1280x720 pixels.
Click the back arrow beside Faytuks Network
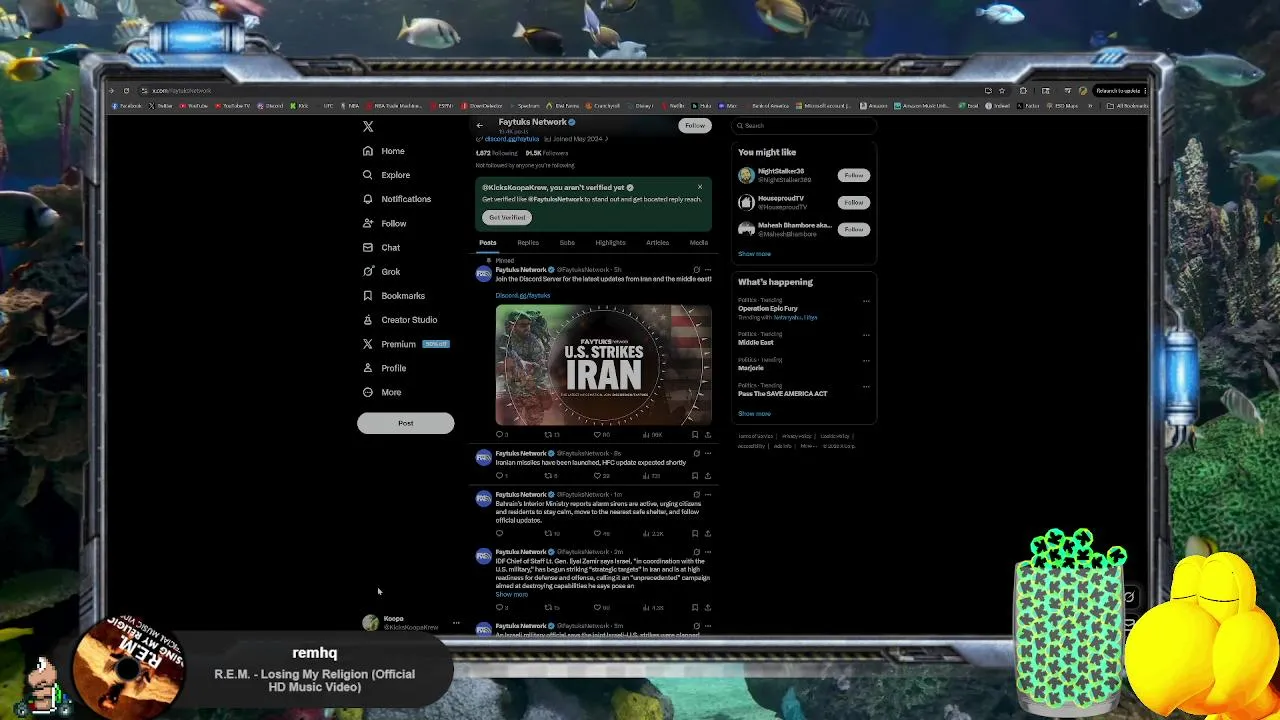[479, 125]
